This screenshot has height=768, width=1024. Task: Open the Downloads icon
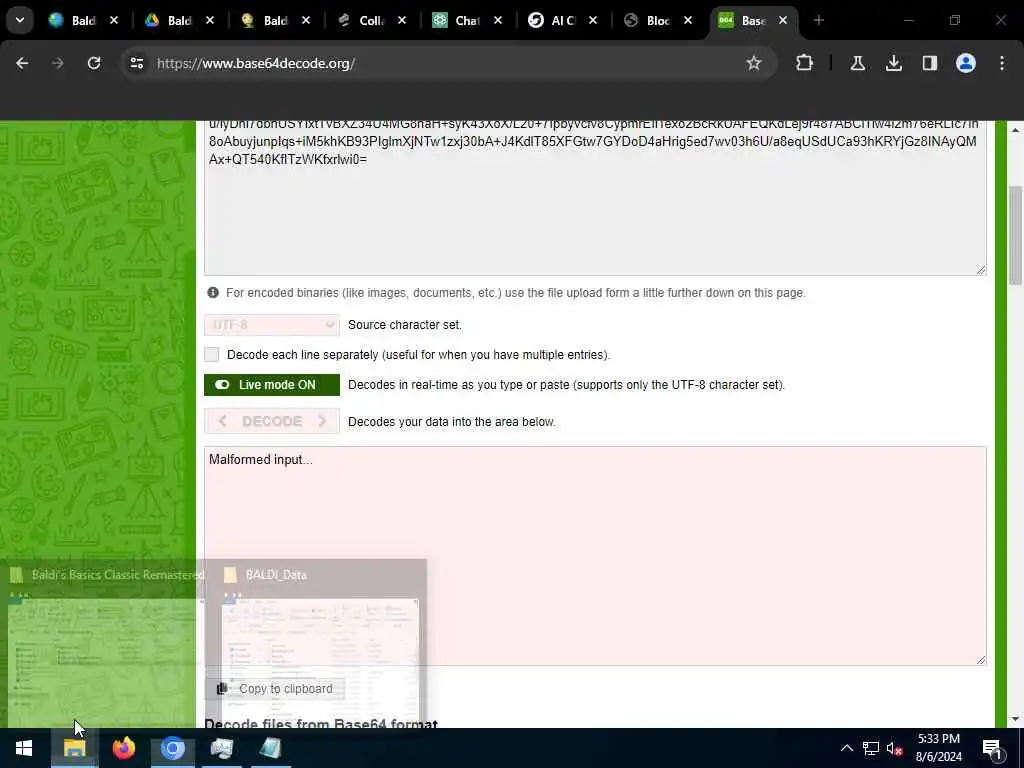click(x=893, y=63)
